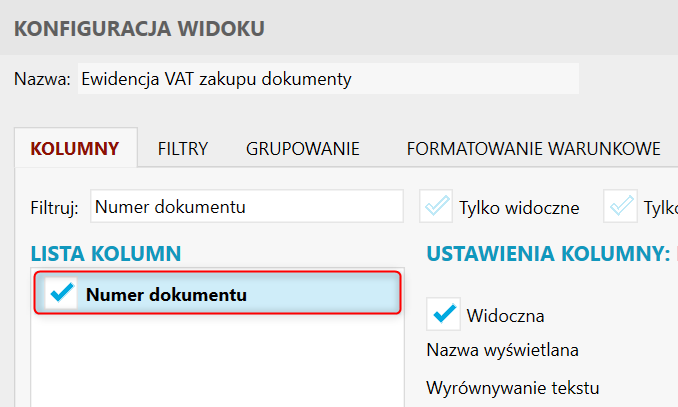Click the KONFIGURACJA WIDOKU title bar
678x407 pixels.
coord(339,28)
